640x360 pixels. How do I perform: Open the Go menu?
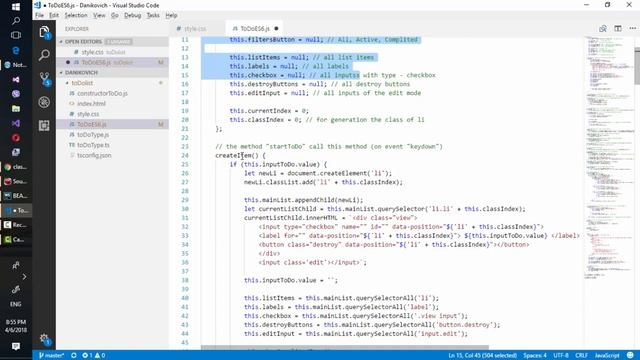tap(115, 16)
